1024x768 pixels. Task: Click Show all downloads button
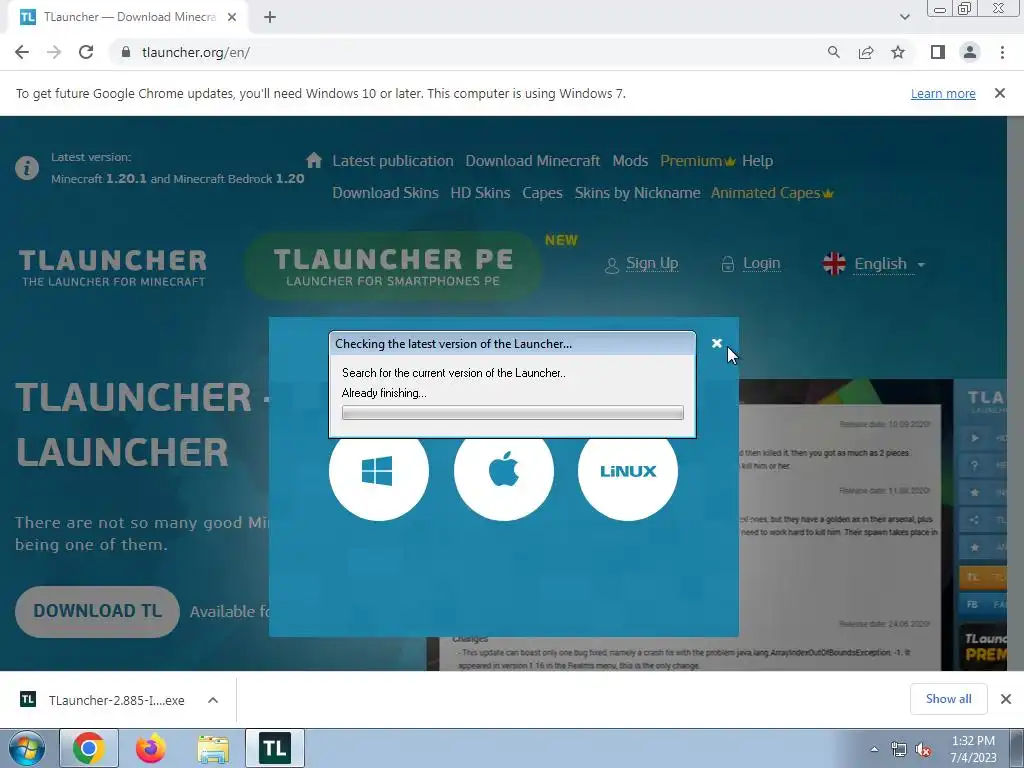948,699
